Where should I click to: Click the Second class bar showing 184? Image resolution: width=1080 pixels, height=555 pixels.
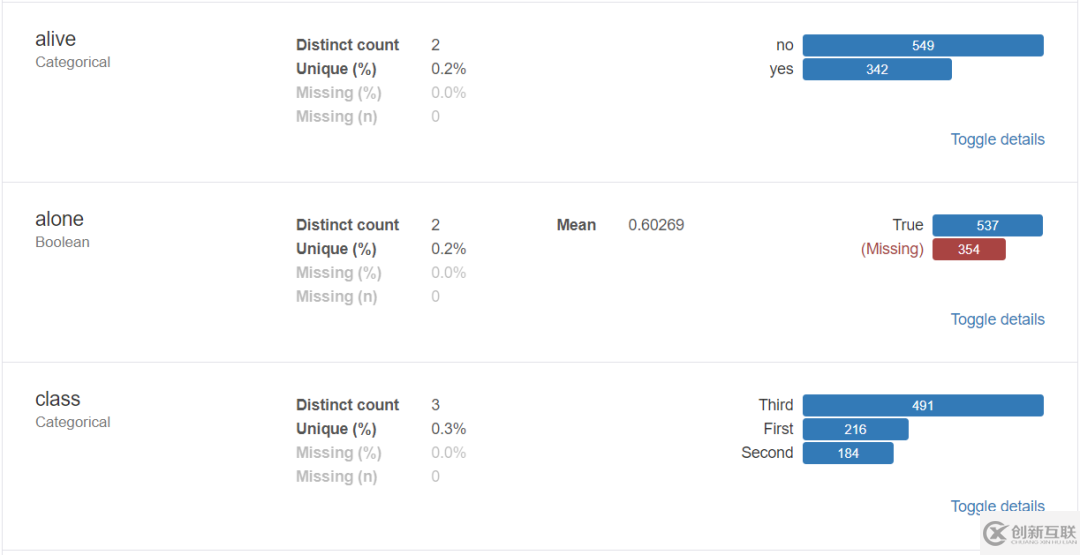click(848, 454)
